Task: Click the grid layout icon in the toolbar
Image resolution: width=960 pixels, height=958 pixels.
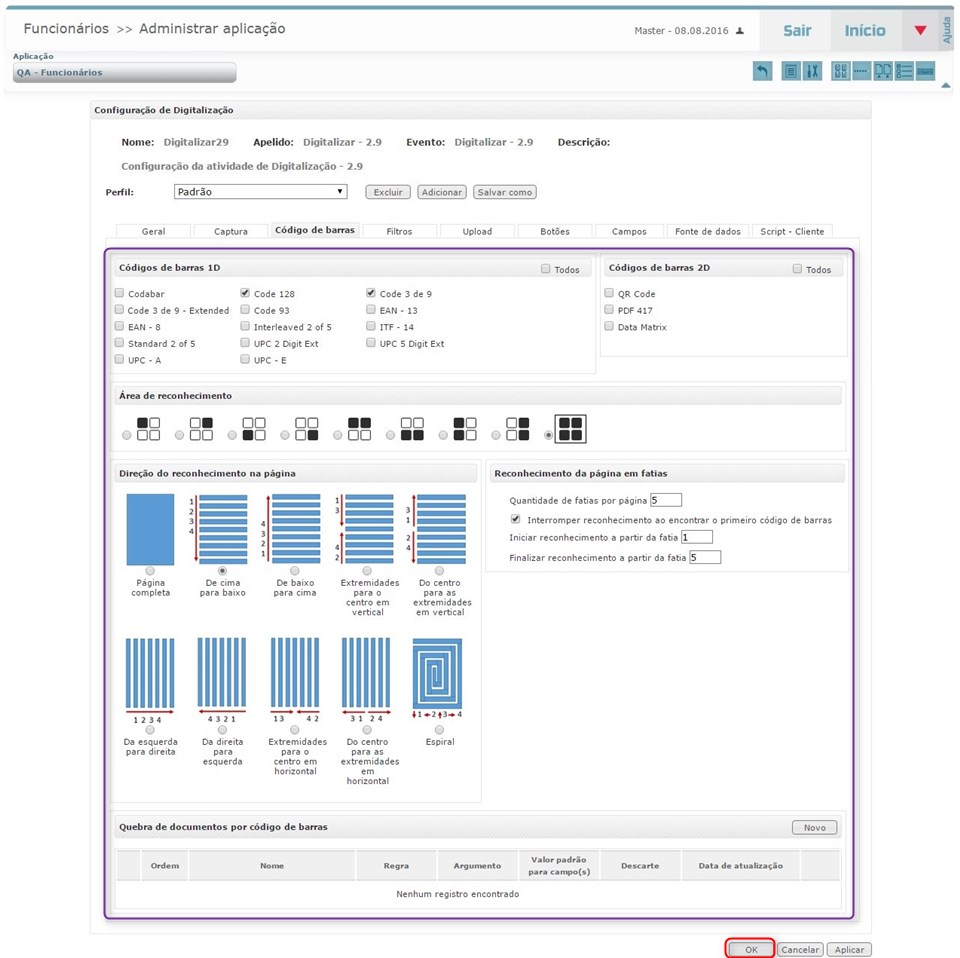Action: coord(839,71)
